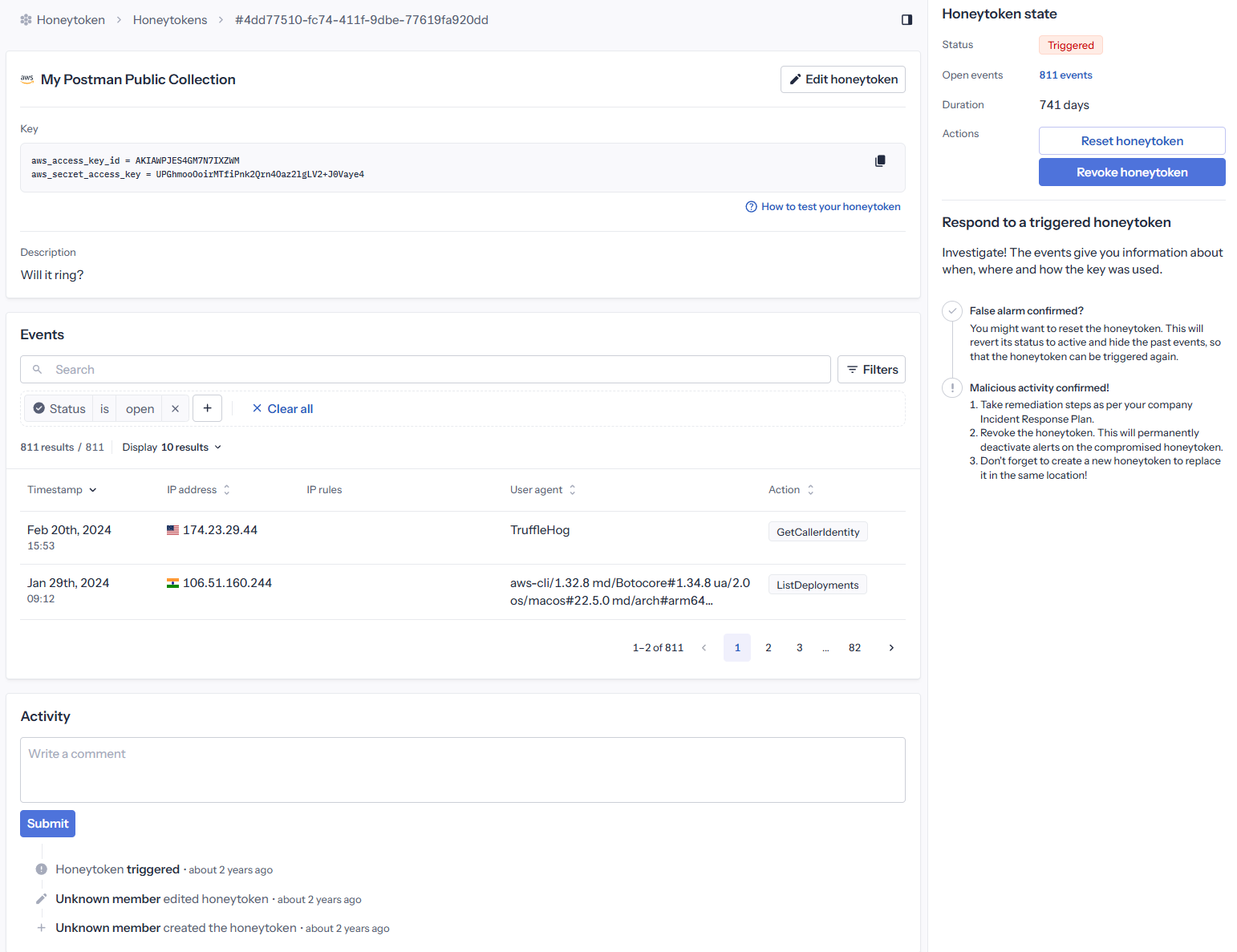1237x952 pixels.
Task: Go to events page 2
Action: pos(769,648)
